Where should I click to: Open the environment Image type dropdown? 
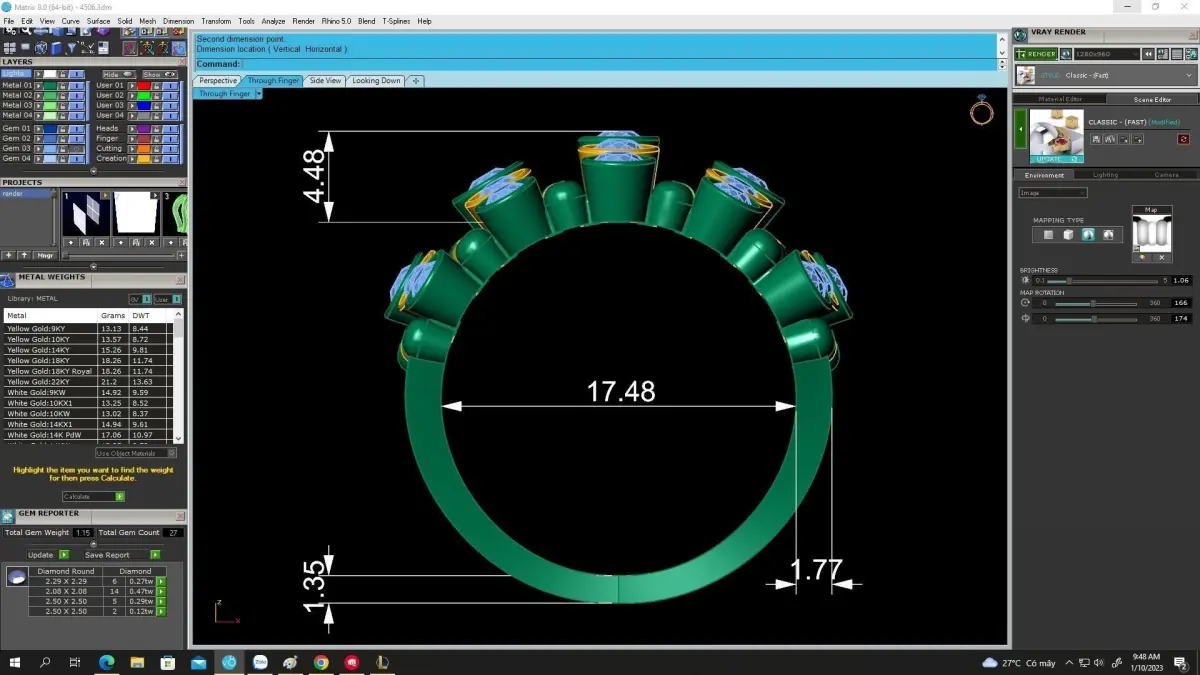point(1052,193)
